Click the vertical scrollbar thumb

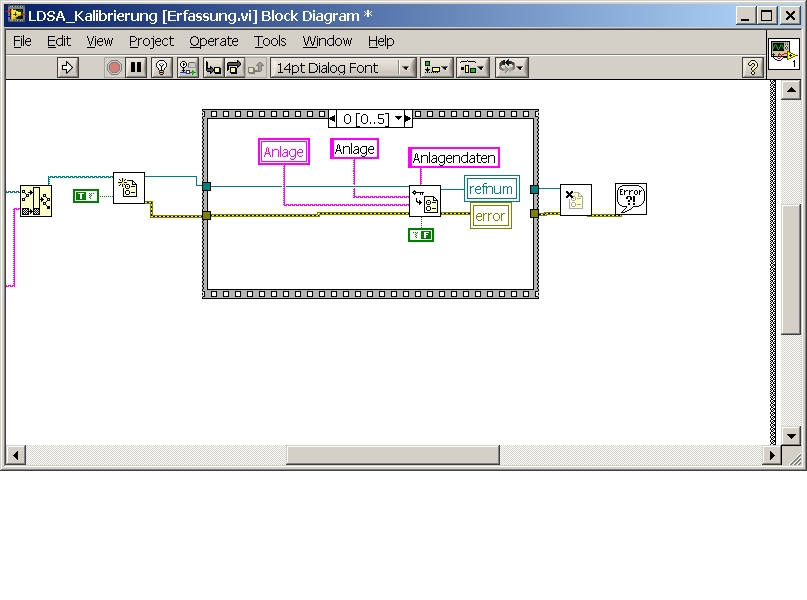(x=791, y=270)
